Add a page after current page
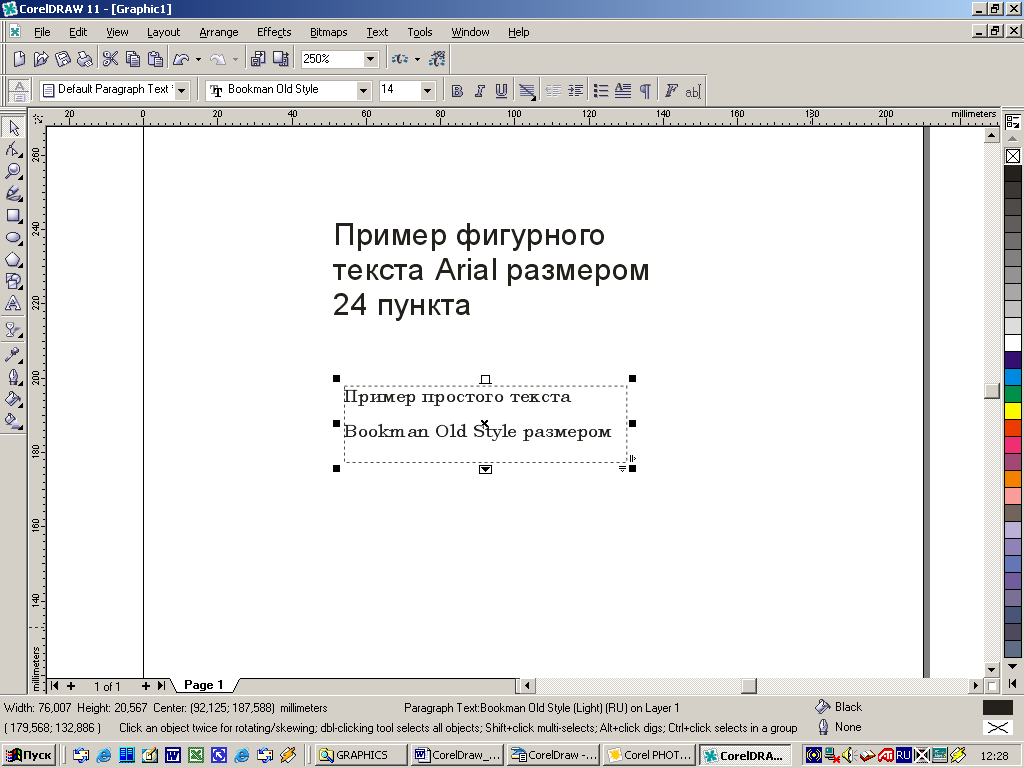The width and height of the screenshot is (1024, 768). click(x=146, y=686)
